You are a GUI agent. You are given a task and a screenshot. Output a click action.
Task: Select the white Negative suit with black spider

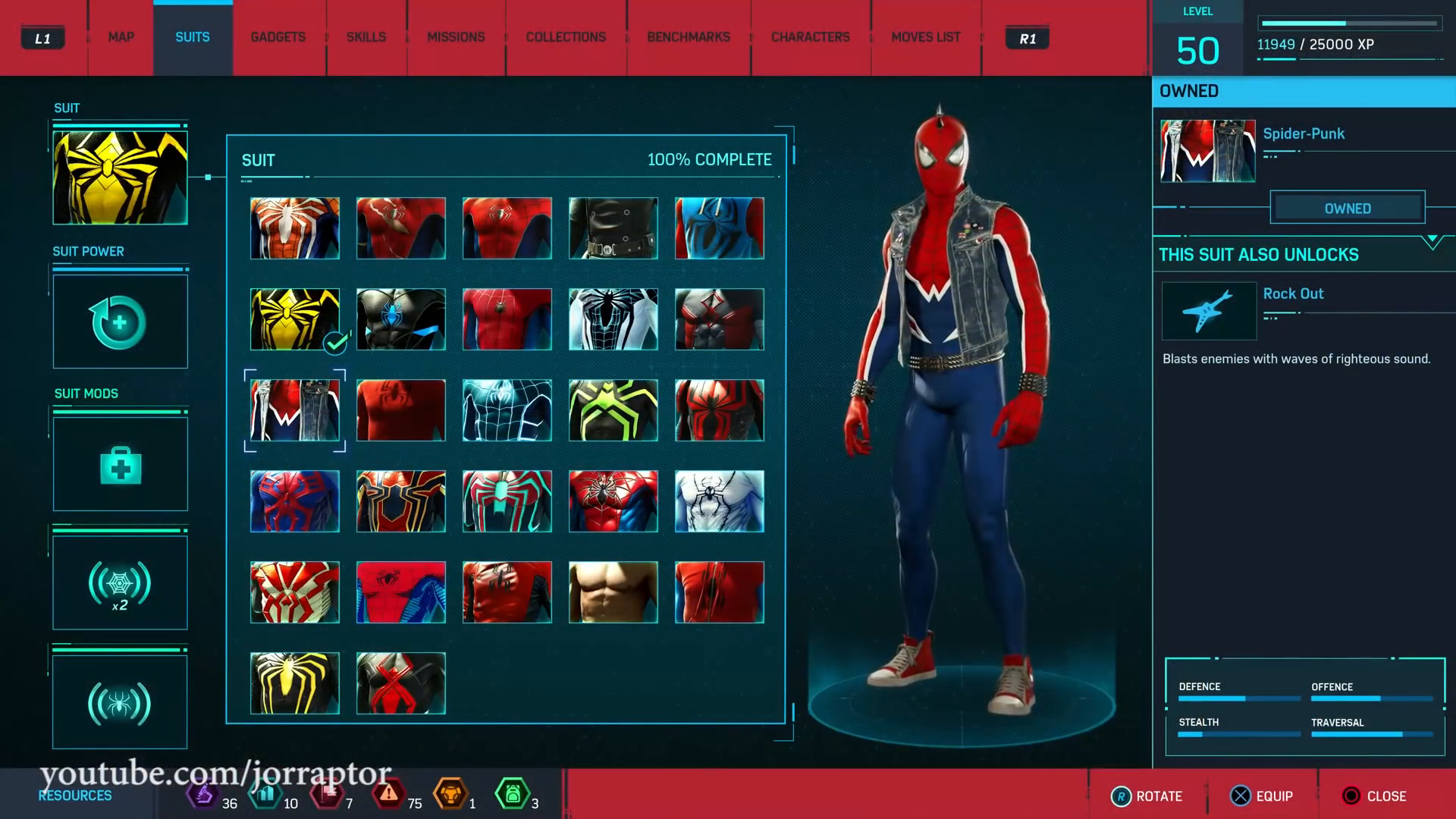pos(613,319)
